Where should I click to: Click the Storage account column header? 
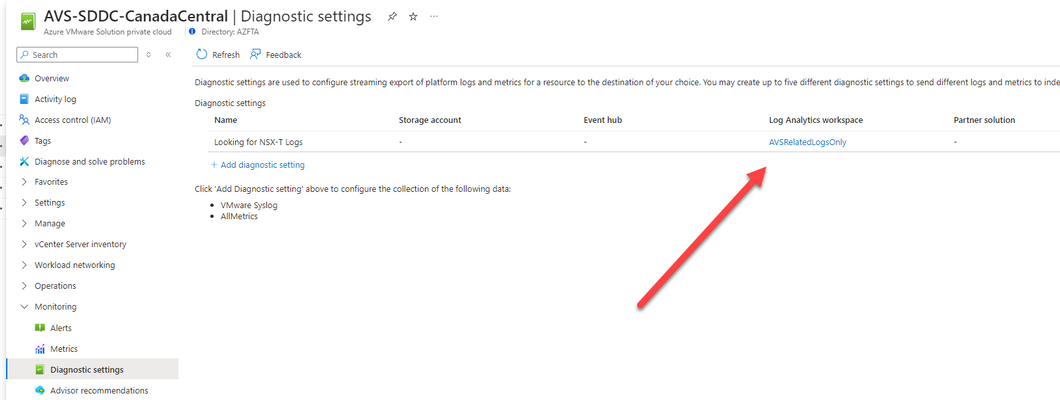pyautogui.click(x=430, y=120)
